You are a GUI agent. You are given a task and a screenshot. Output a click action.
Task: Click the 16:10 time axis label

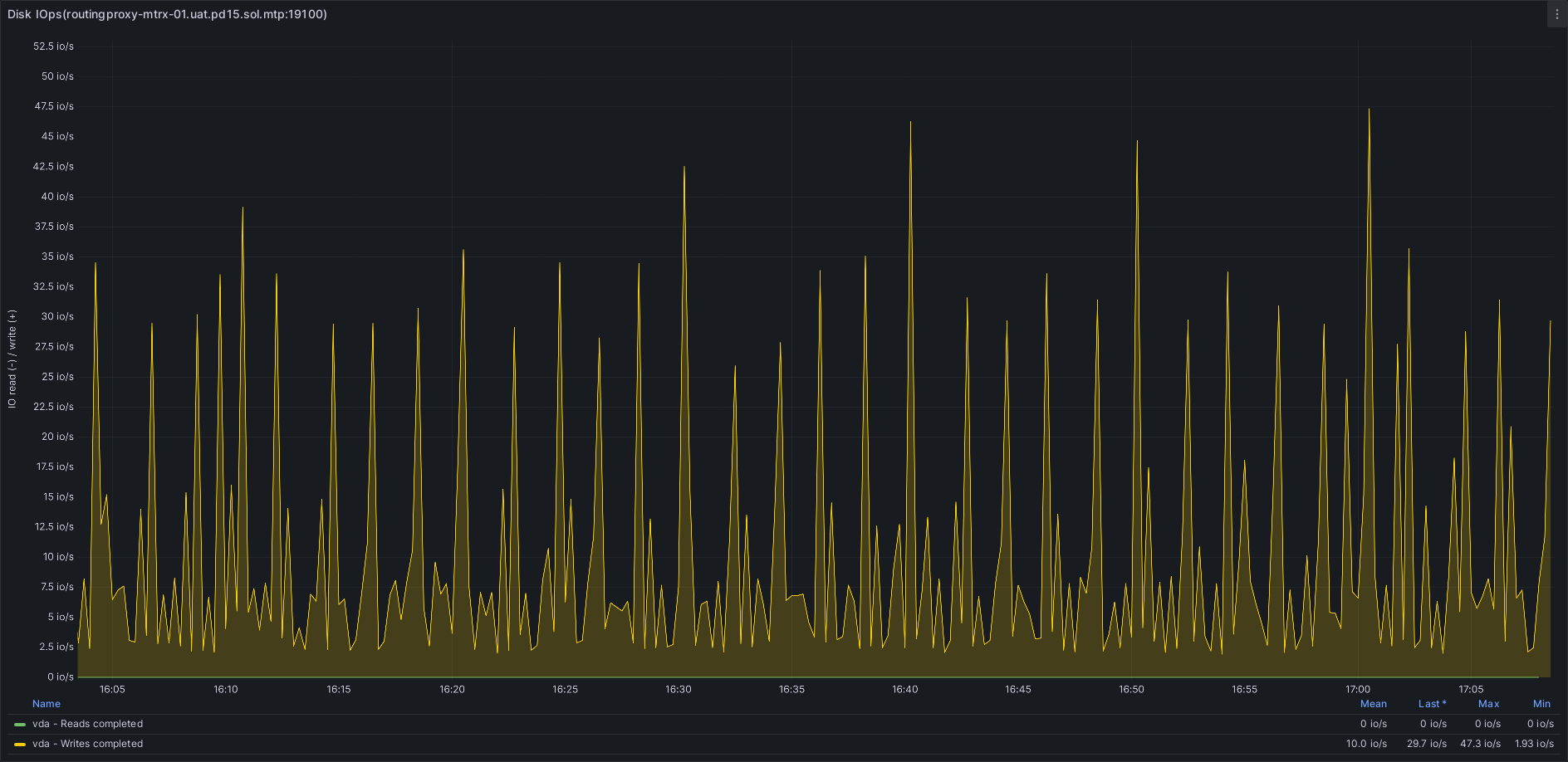tap(226, 690)
